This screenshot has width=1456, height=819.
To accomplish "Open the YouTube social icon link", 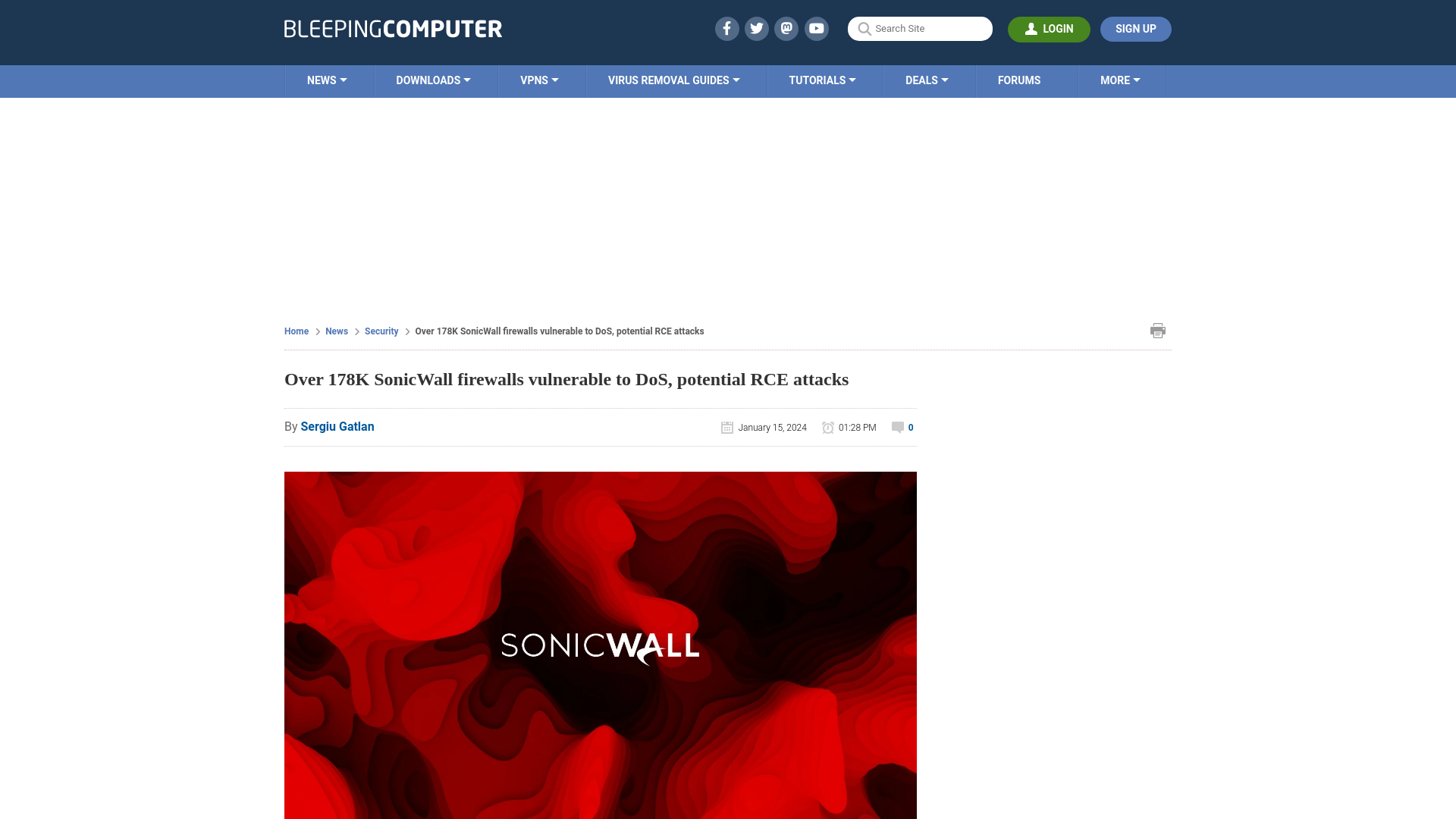I will tap(816, 28).
